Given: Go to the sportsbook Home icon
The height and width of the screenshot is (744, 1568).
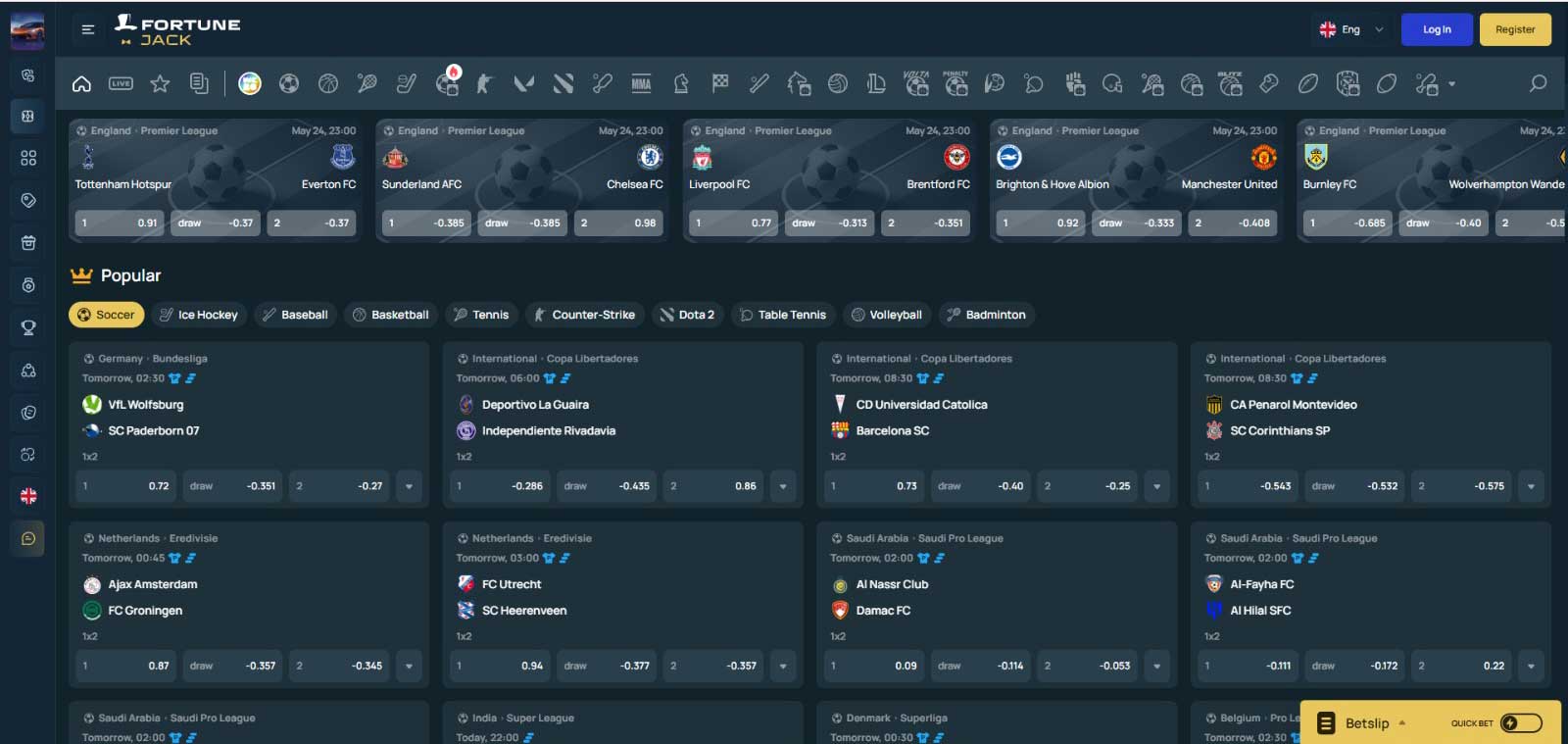Looking at the screenshot, I should [82, 84].
